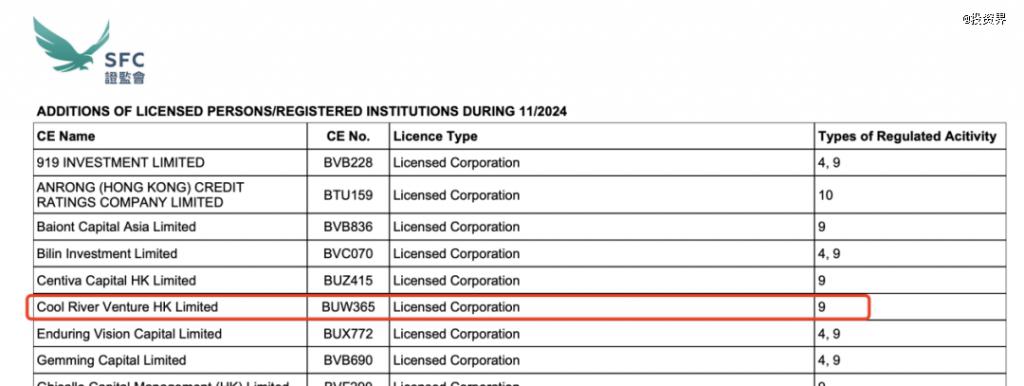Click the additions during 11/2024 title
1024x386 pixels.
coord(302,112)
